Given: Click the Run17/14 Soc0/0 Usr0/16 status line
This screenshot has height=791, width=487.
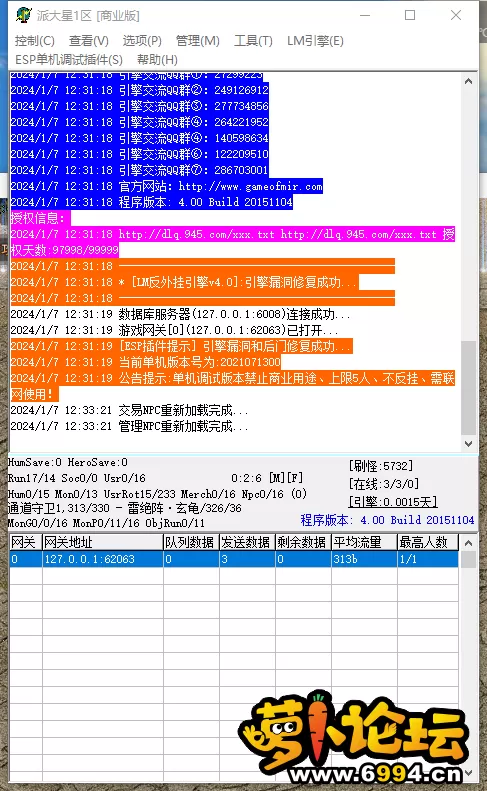Looking at the screenshot, I should 76,478.
